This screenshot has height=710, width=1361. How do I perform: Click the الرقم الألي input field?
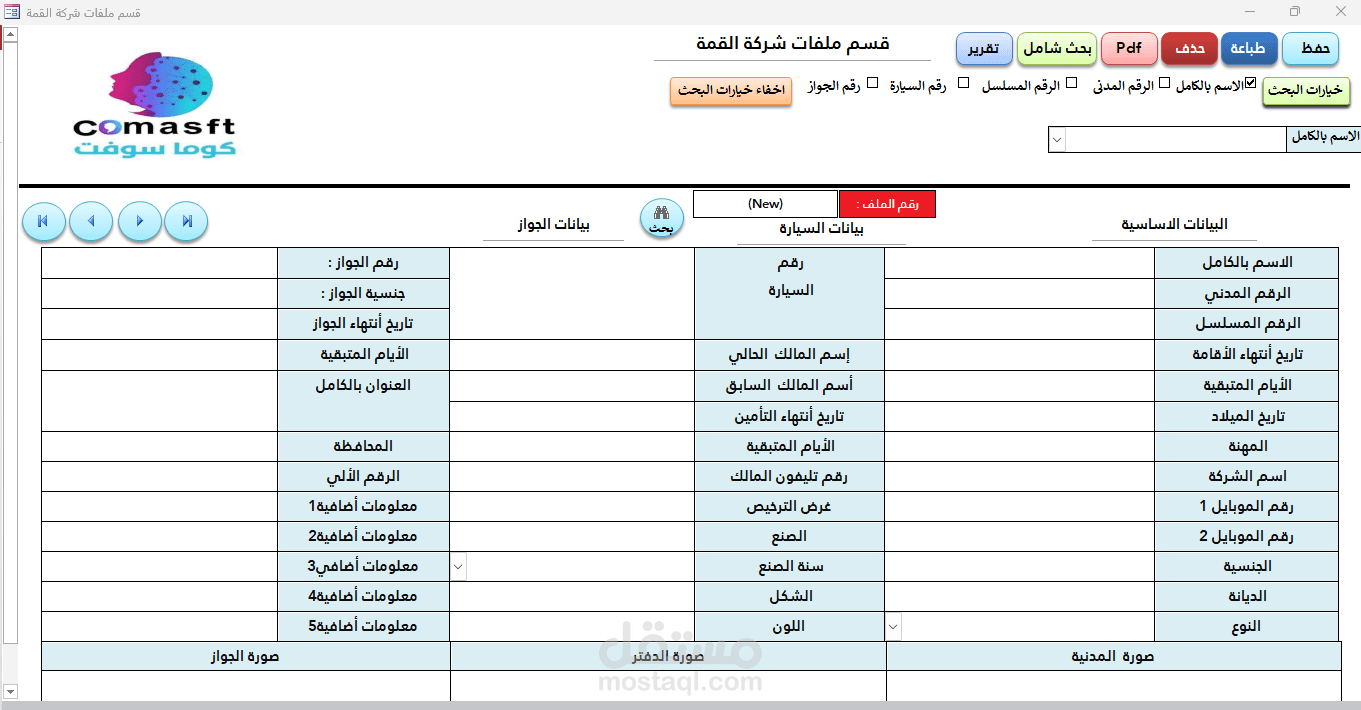(160, 477)
